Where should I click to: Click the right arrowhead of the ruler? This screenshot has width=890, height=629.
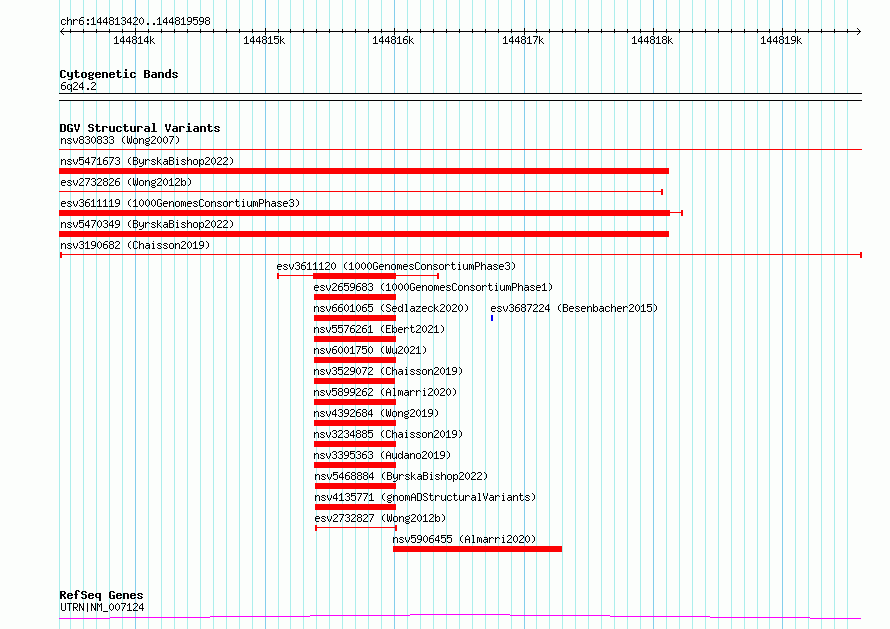point(859,31)
